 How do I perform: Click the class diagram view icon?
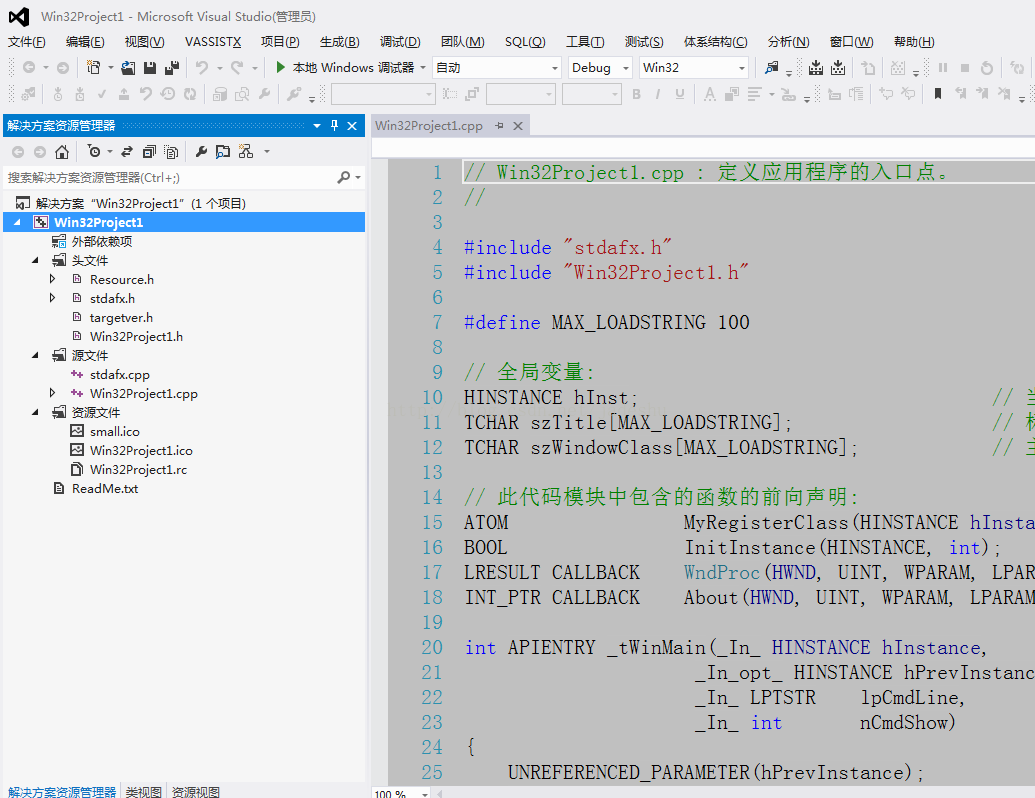click(x=246, y=152)
